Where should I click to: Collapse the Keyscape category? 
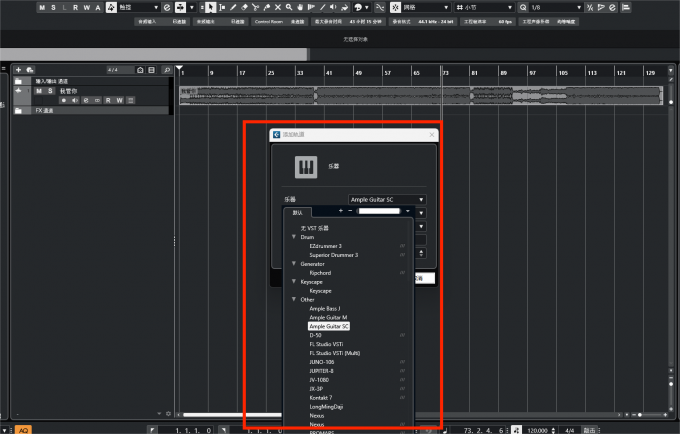[x=294, y=281]
